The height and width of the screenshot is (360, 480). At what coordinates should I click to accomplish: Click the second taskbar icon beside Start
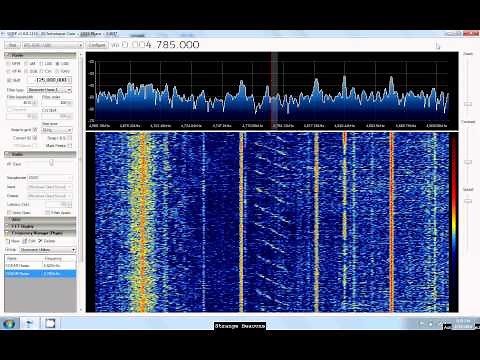click(x=29, y=323)
